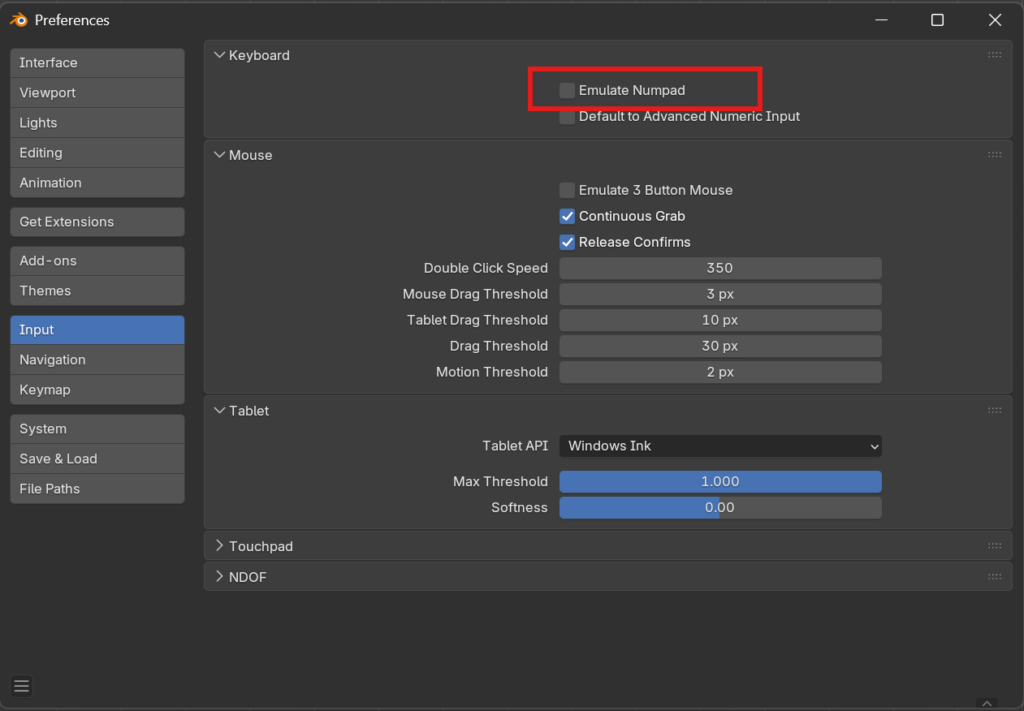Enable the Emulate Numpad checkbox
Image resolution: width=1024 pixels, height=711 pixels.
[x=568, y=90]
